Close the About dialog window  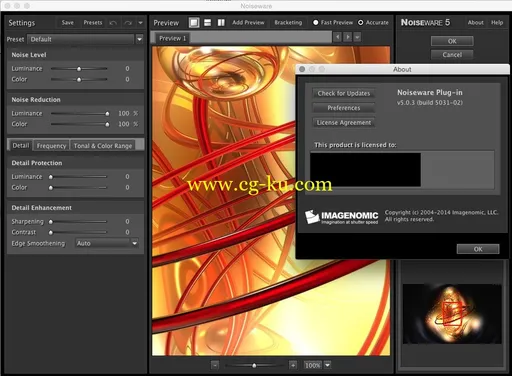click(x=302, y=69)
